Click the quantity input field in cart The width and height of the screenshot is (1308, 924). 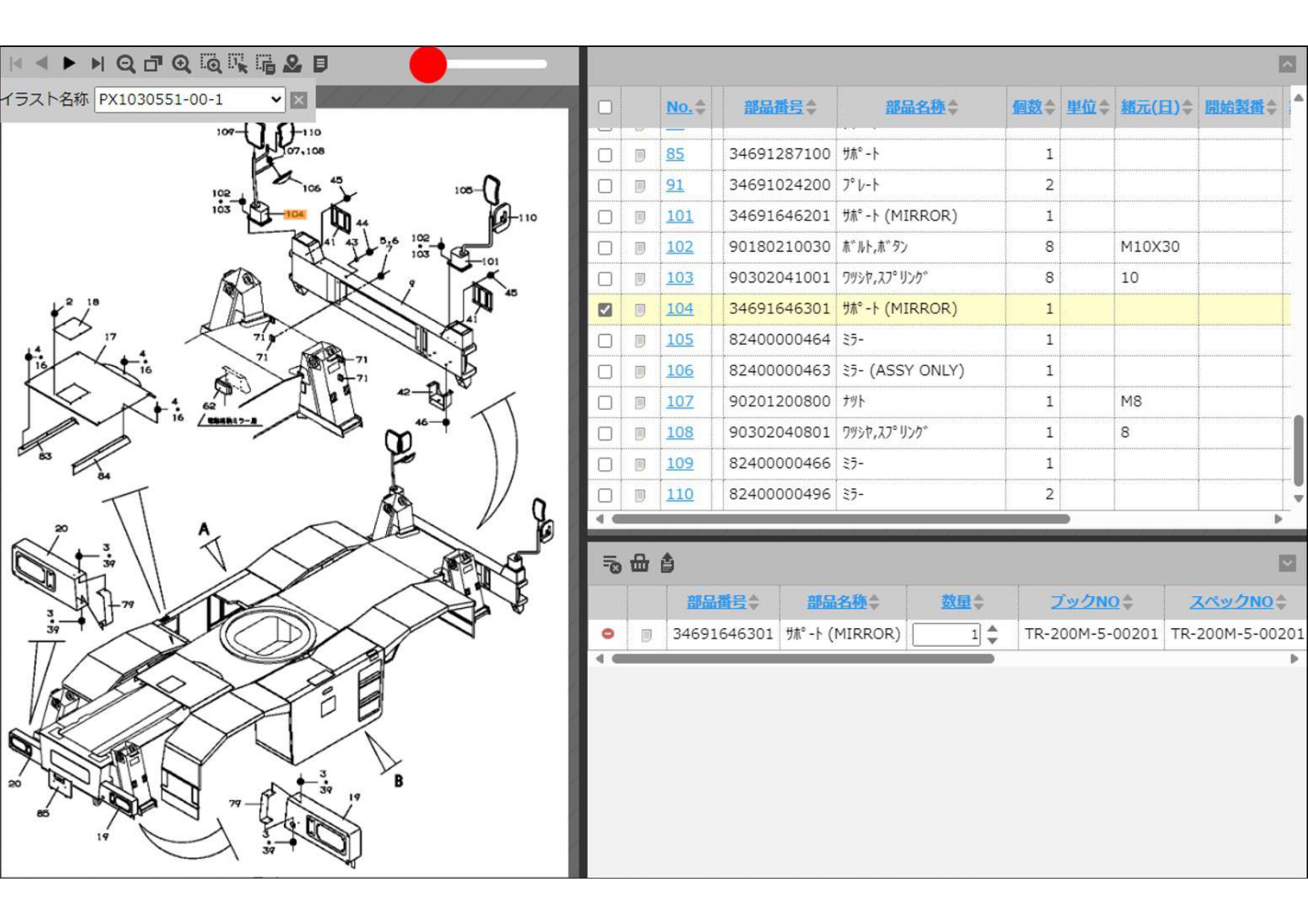click(945, 634)
